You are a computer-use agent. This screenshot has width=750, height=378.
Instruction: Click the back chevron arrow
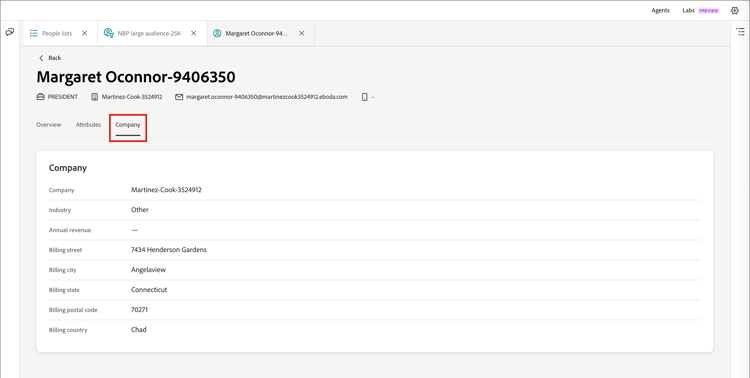point(41,58)
